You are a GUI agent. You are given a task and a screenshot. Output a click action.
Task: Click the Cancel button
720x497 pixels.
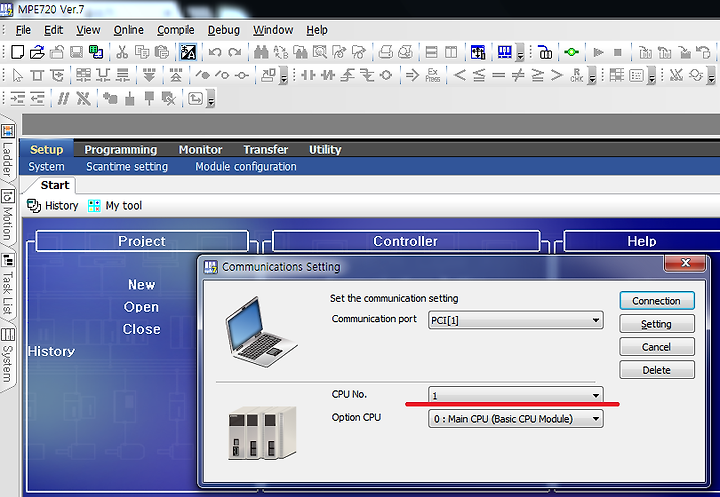[x=657, y=347]
